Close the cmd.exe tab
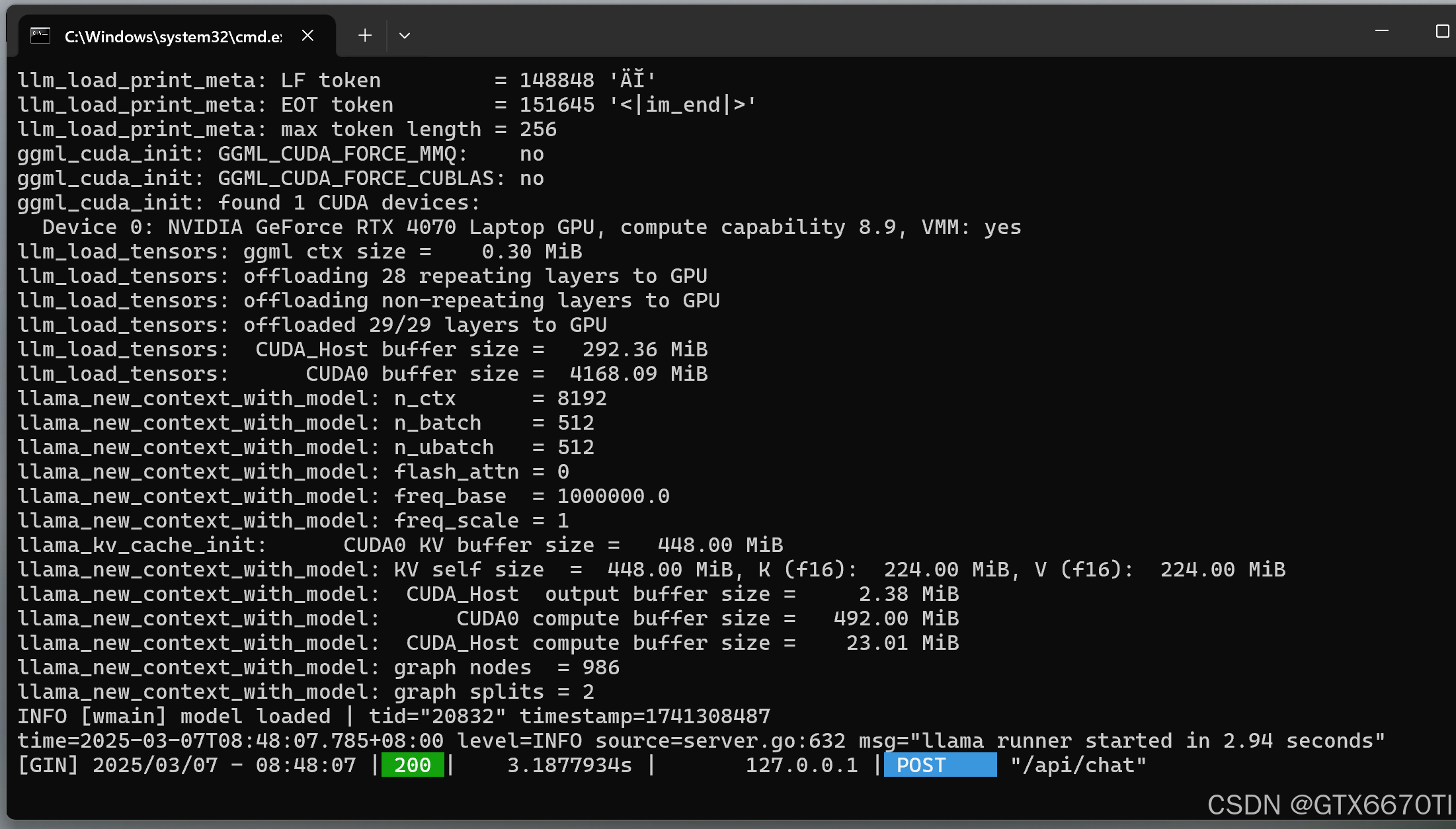Screen dimensions: 1456x829 point(307,36)
